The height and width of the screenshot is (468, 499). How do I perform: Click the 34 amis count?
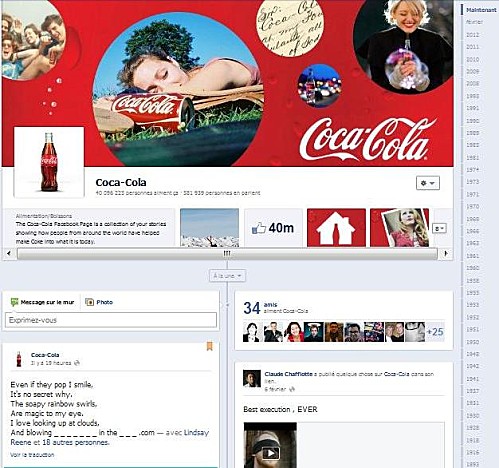(x=252, y=308)
